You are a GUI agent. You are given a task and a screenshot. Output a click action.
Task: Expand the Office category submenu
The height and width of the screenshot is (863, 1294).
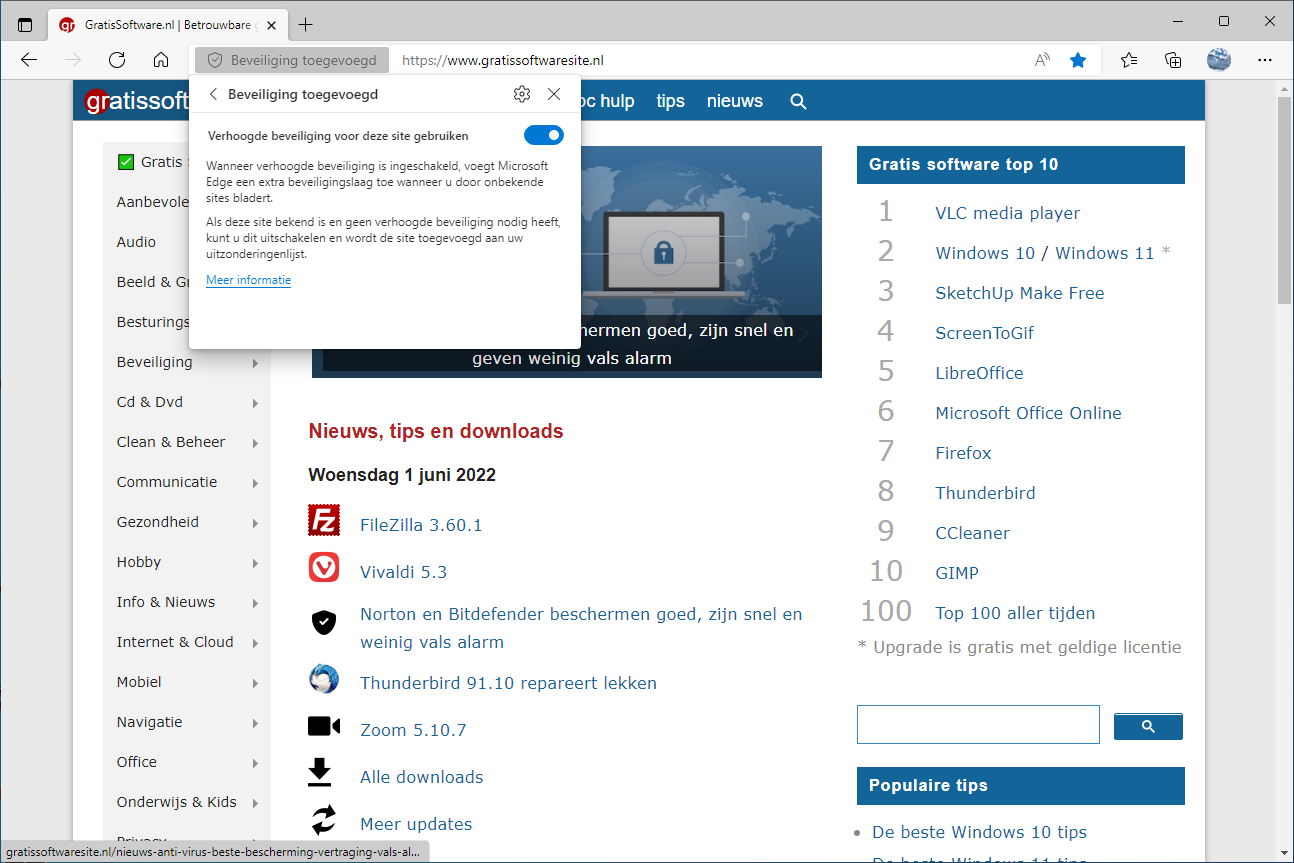tap(255, 763)
